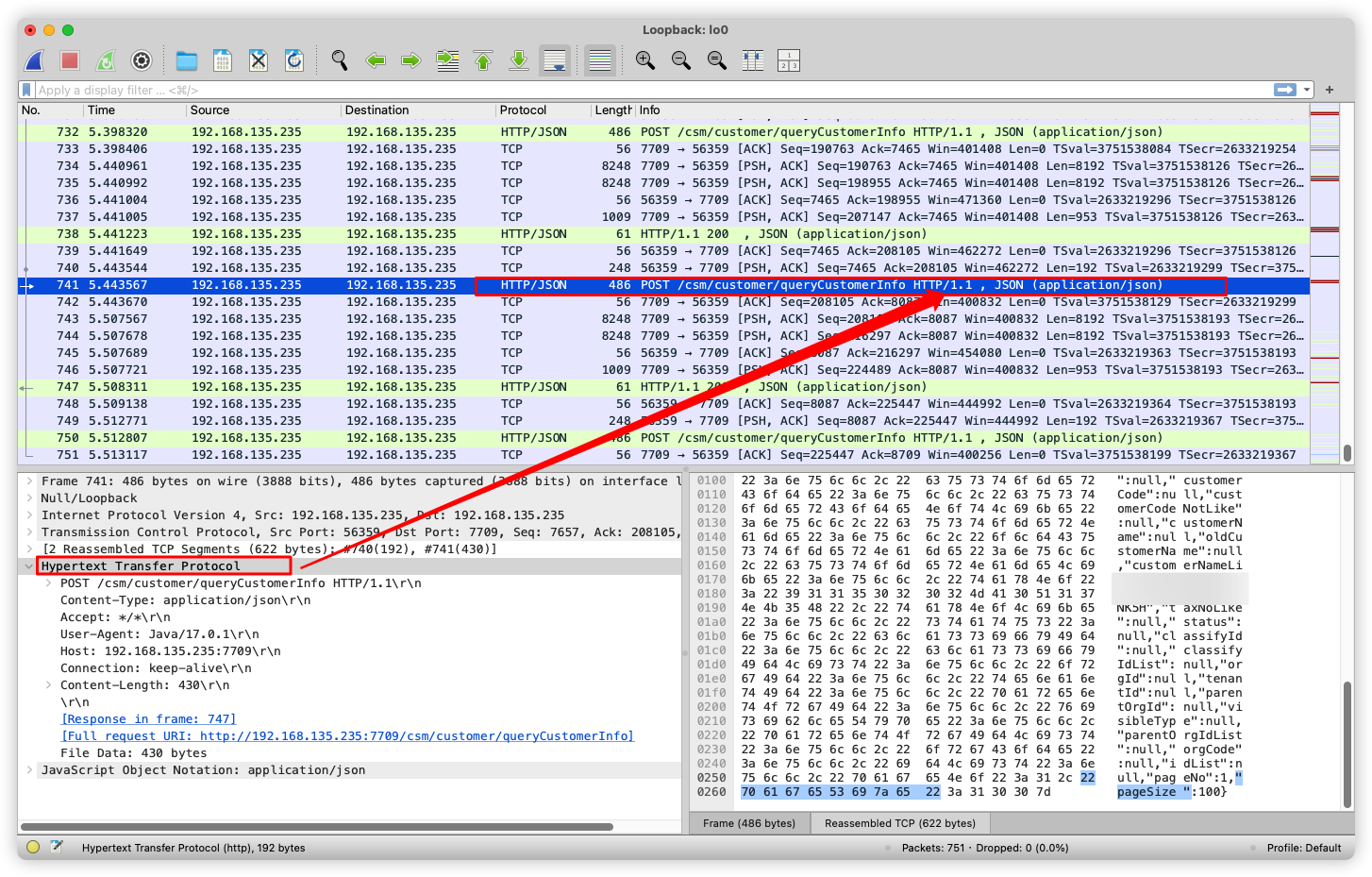
Task: Go to the first packet arrow icon
Action: 483,61
